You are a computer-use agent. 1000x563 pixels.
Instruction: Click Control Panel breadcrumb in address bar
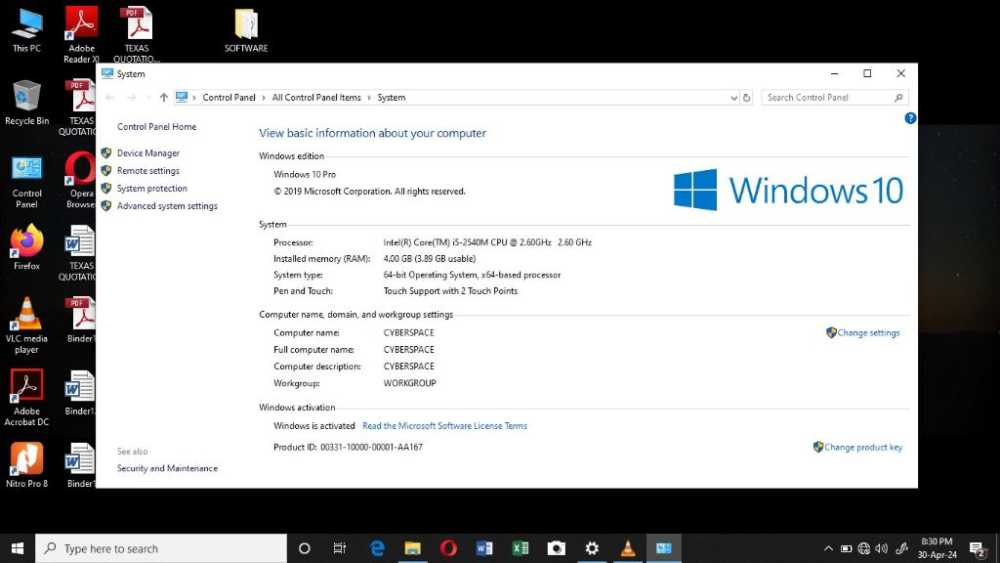coord(229,98)
